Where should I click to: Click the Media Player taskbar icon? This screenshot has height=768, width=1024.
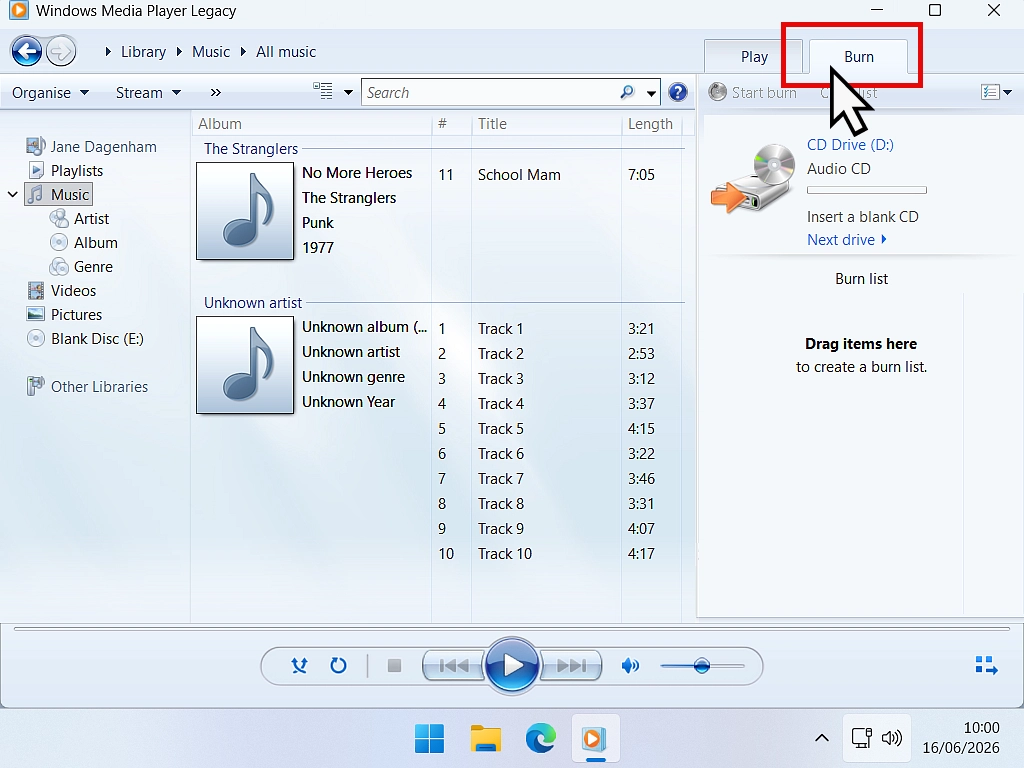[x=595, y=739]
